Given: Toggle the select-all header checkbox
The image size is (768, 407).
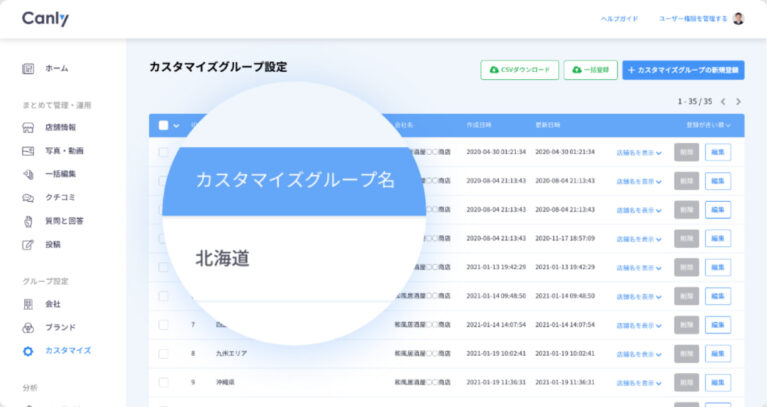Looking at the screenshot, I should [163, 125].
